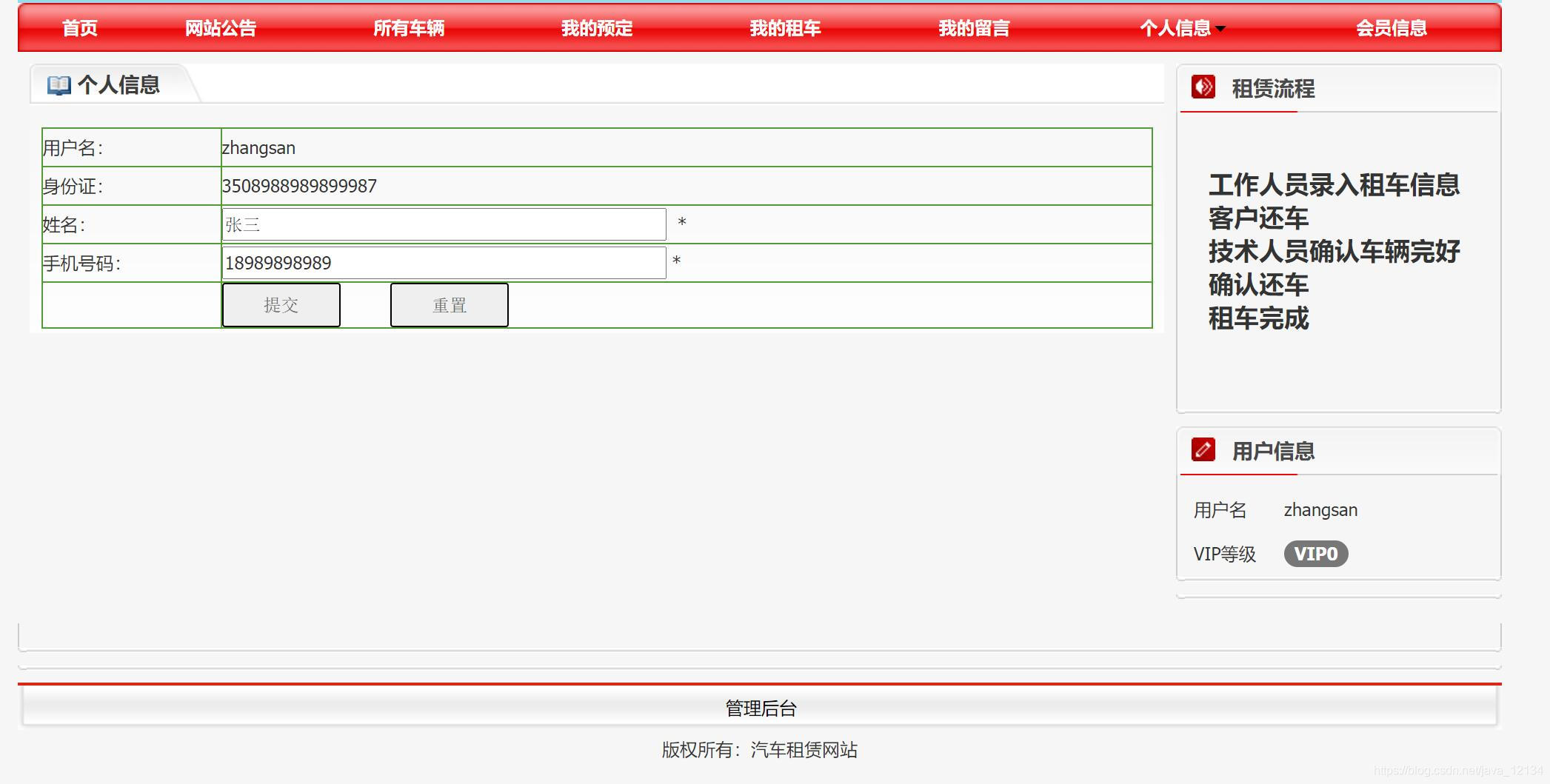The height and width of the screenshot is (784, 1550).
Task: Click the 姓名: label in the form
Action: [64, 225]
